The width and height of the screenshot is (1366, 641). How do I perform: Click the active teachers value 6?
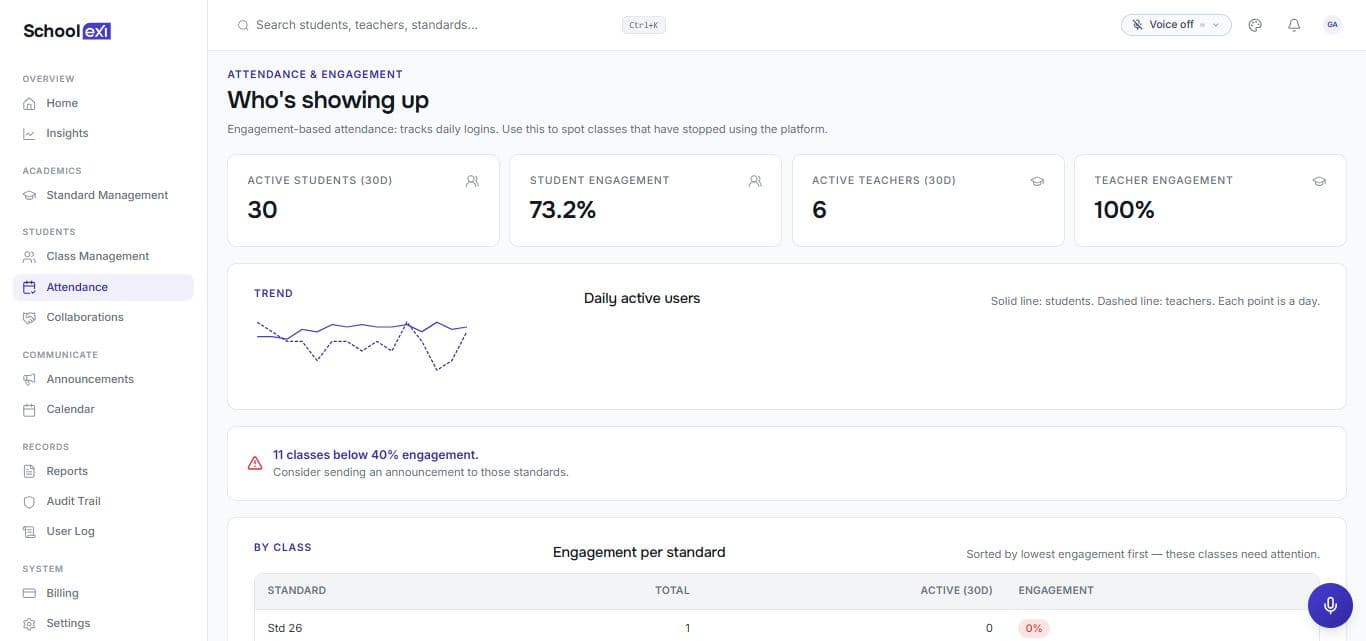point(819,210)
